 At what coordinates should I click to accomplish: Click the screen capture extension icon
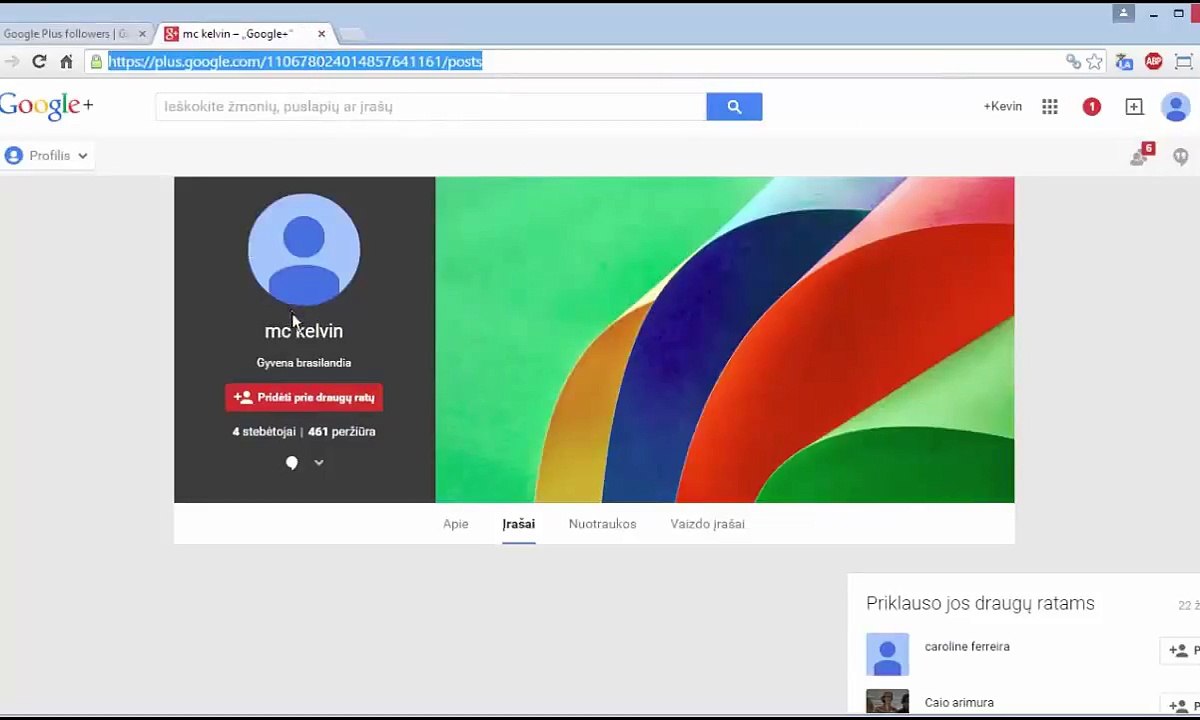[x=1183, y=62]
